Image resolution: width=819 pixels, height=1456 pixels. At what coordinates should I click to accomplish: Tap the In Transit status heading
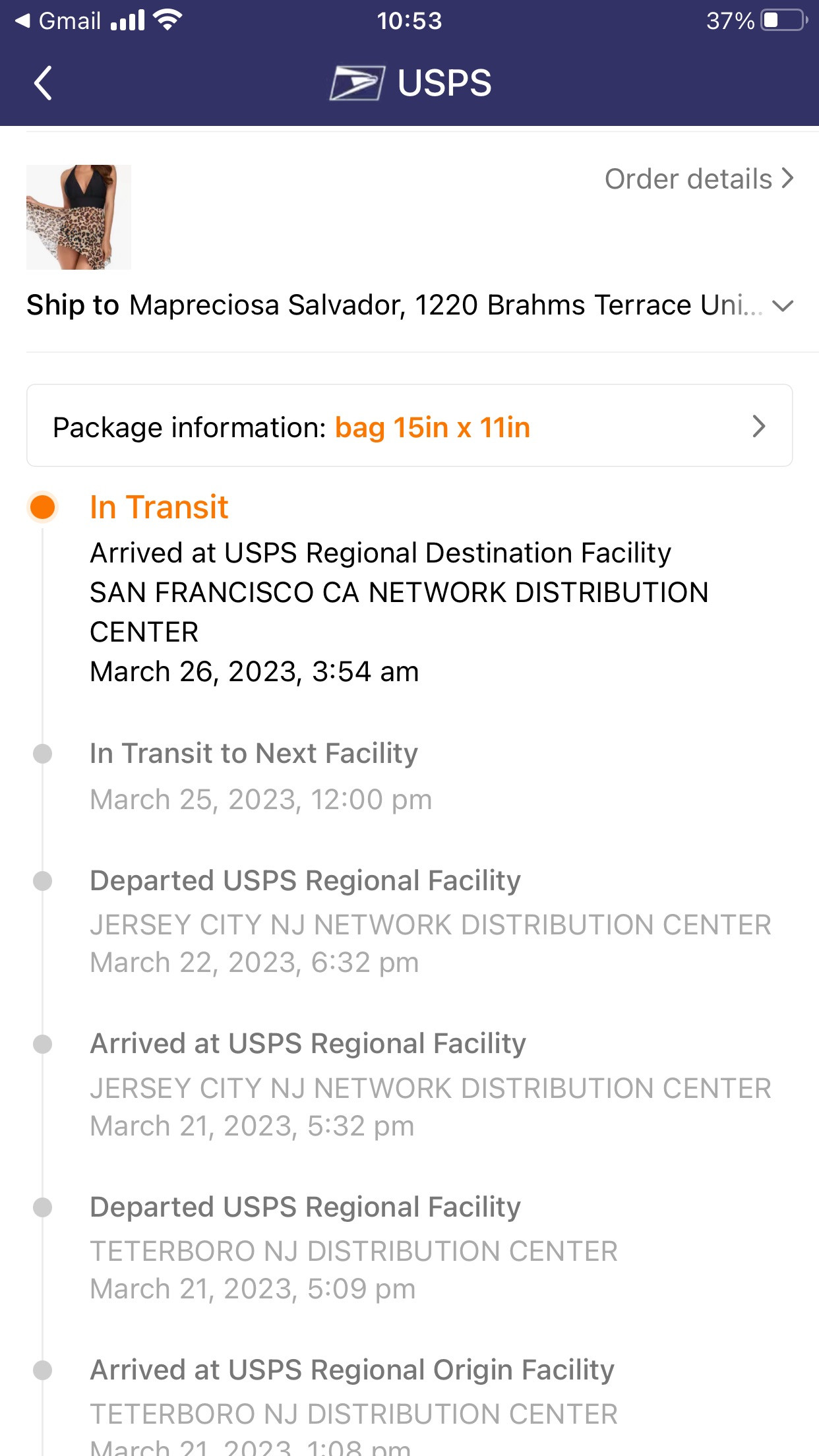coord(159,507)
